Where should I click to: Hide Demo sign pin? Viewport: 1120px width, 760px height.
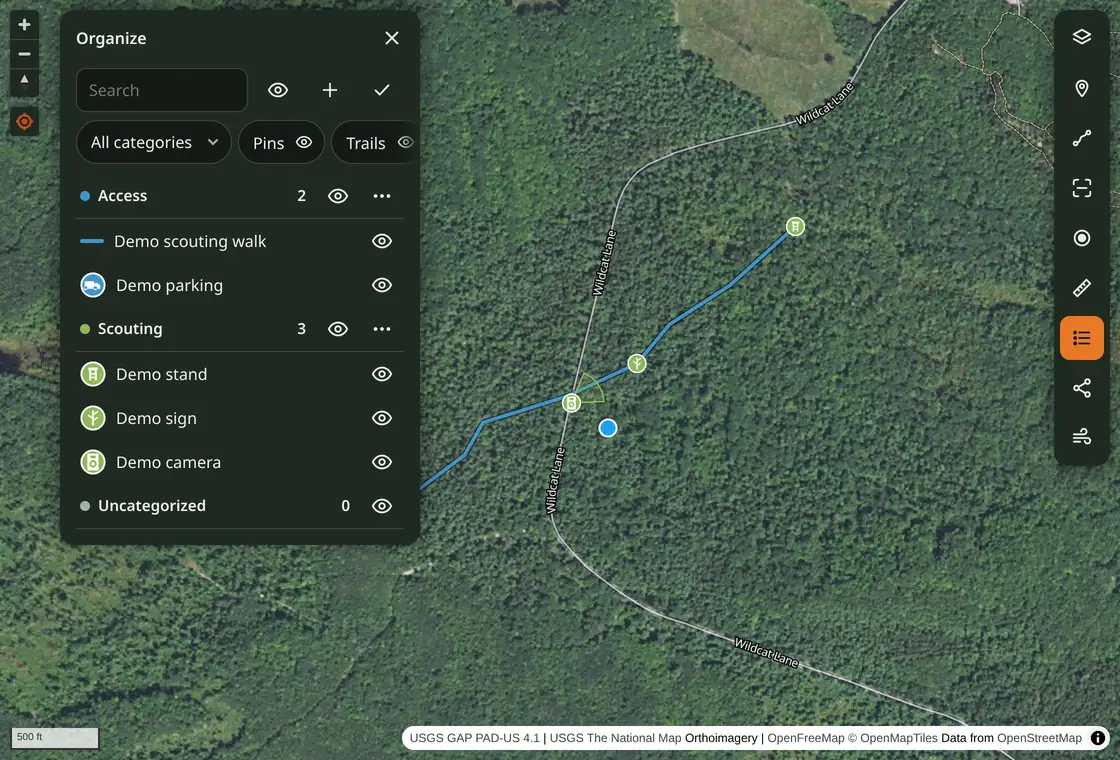[x=382, y=418]
